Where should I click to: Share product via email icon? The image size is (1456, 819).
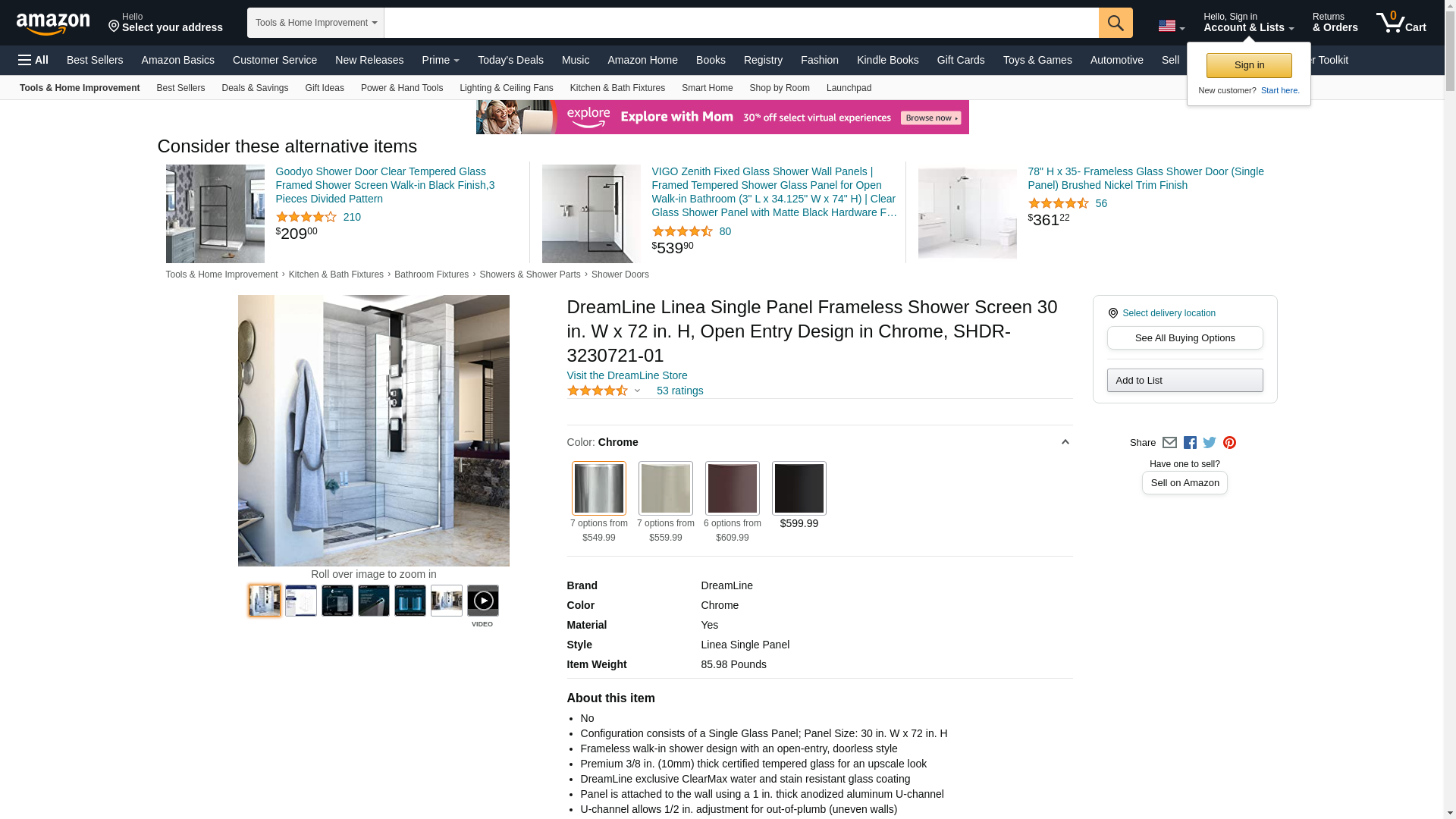tap(1169, 443)
